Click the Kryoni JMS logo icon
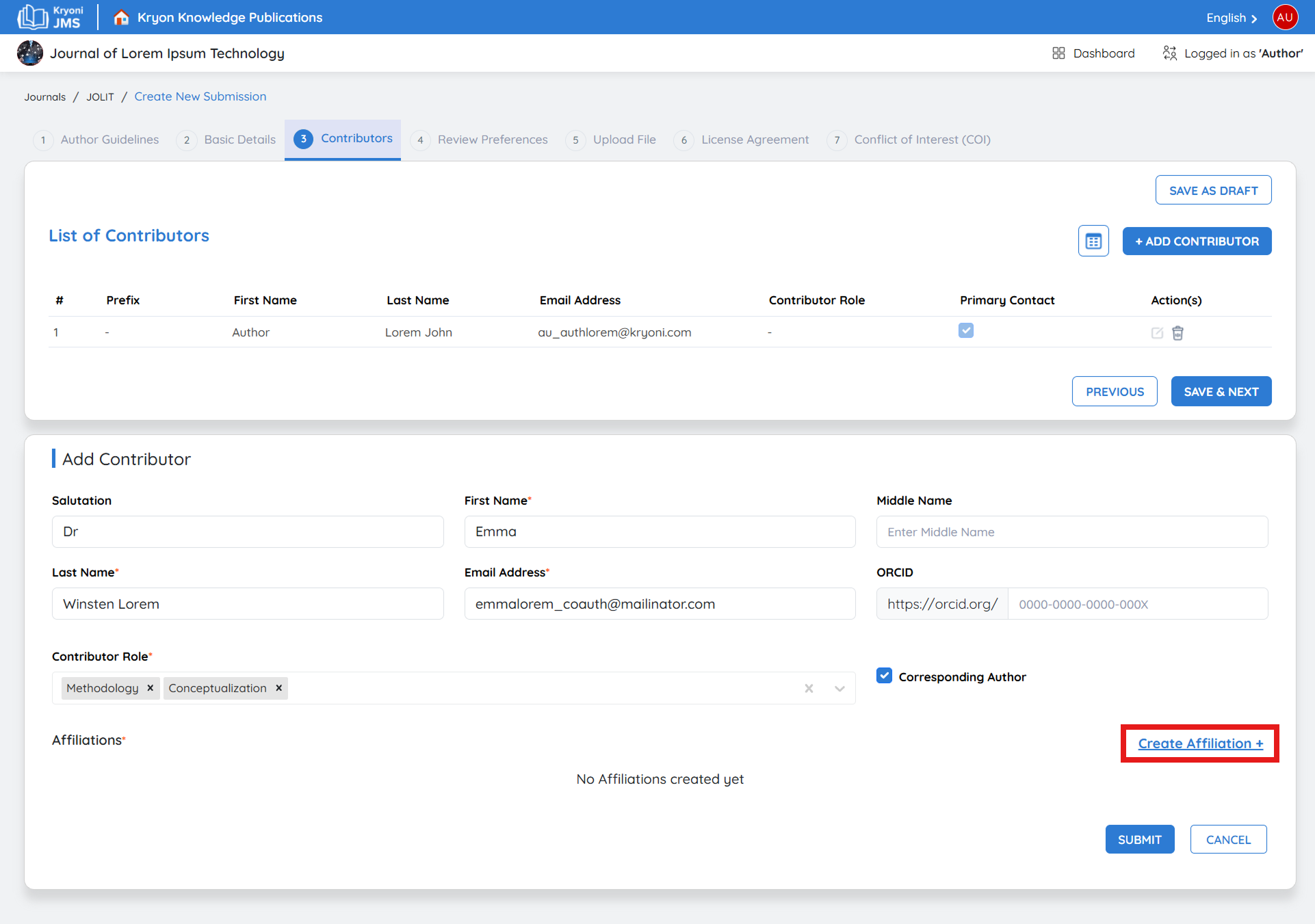The height and width of the screenshot is (924, 1315). click(x=33, y=17)
